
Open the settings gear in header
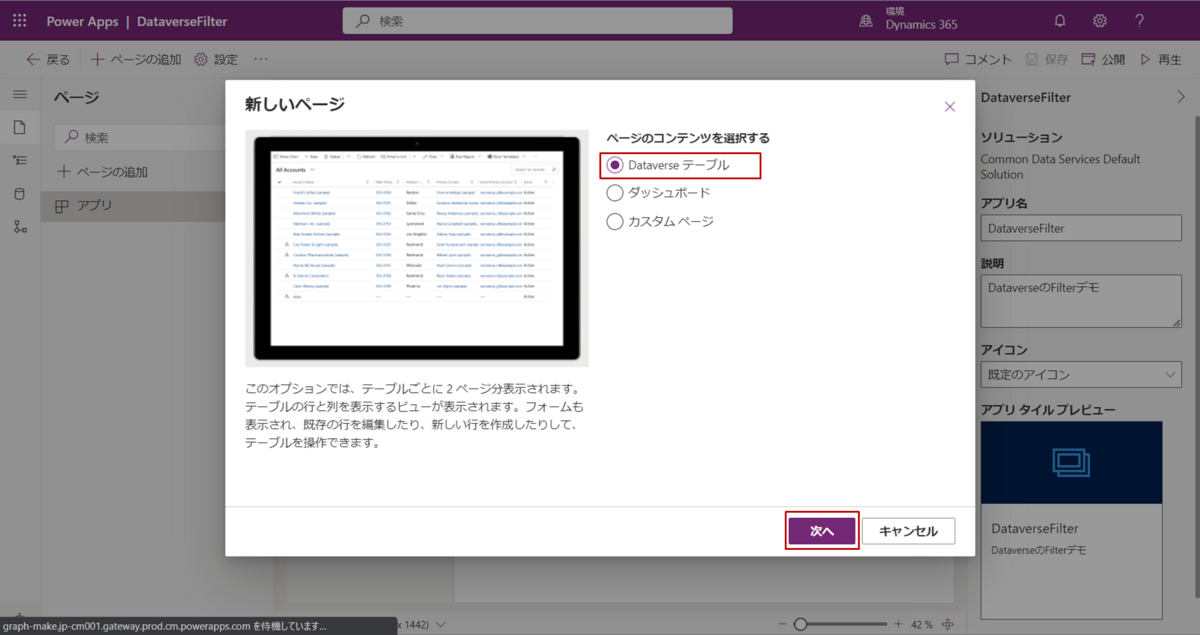(1100, 20)
